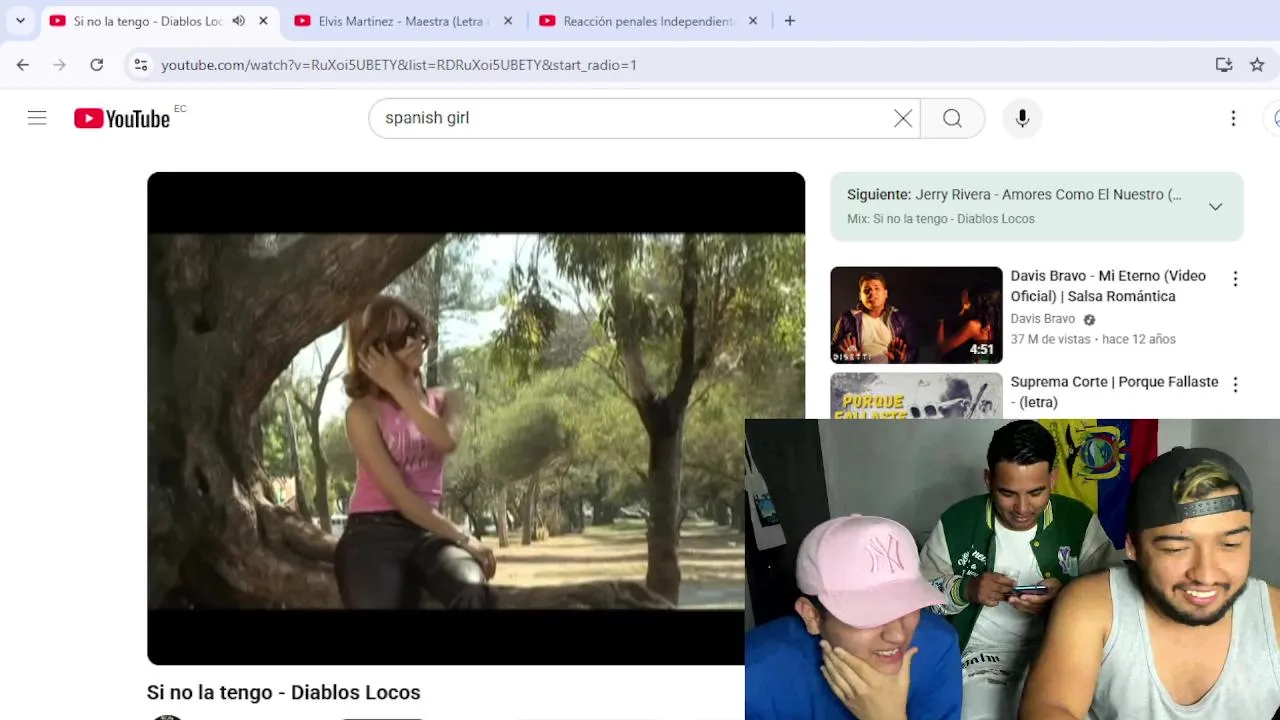Open 'Davis Bravo - Mi Eterno (Video Oficial)' title
The width and height of the screenshot is (1280, 720).
1108,286
